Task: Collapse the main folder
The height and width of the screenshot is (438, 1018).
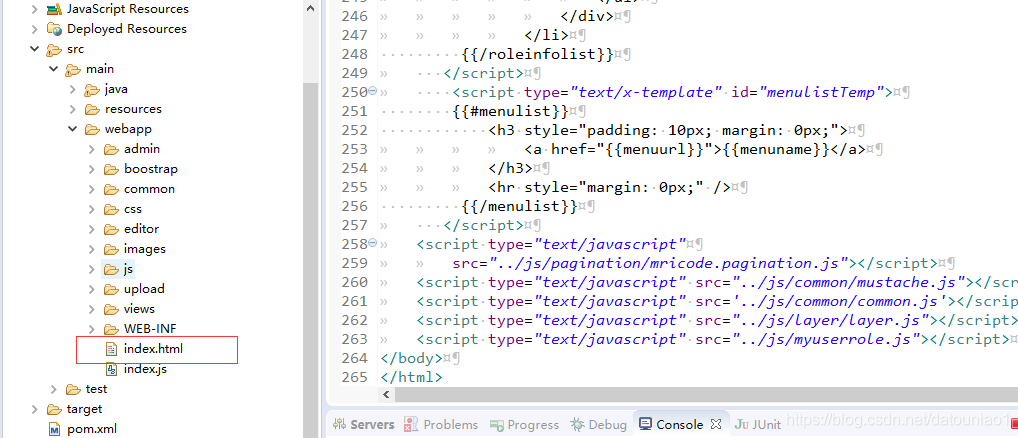Action: [53, 69]
